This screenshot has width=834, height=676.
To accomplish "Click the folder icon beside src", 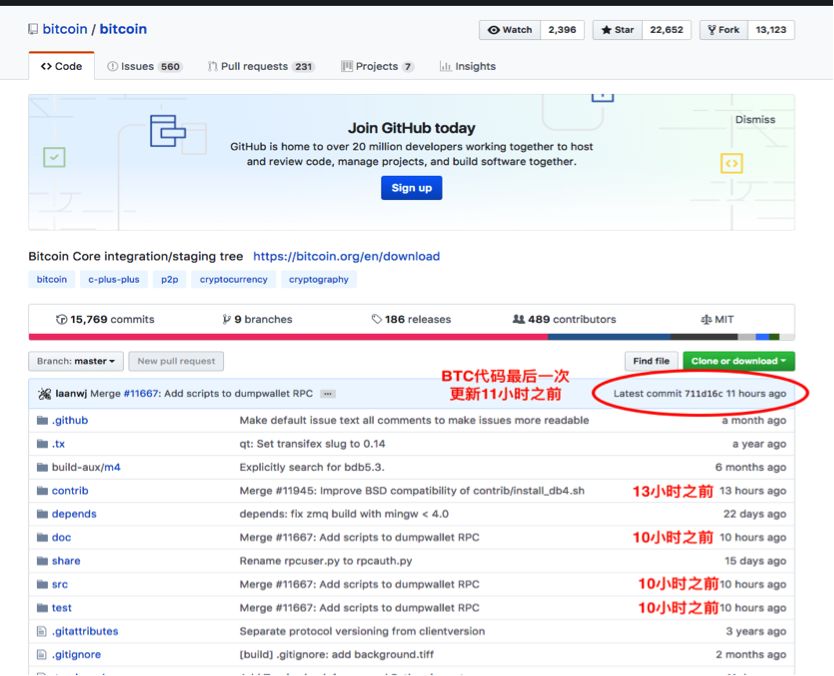I will [42, 584].
